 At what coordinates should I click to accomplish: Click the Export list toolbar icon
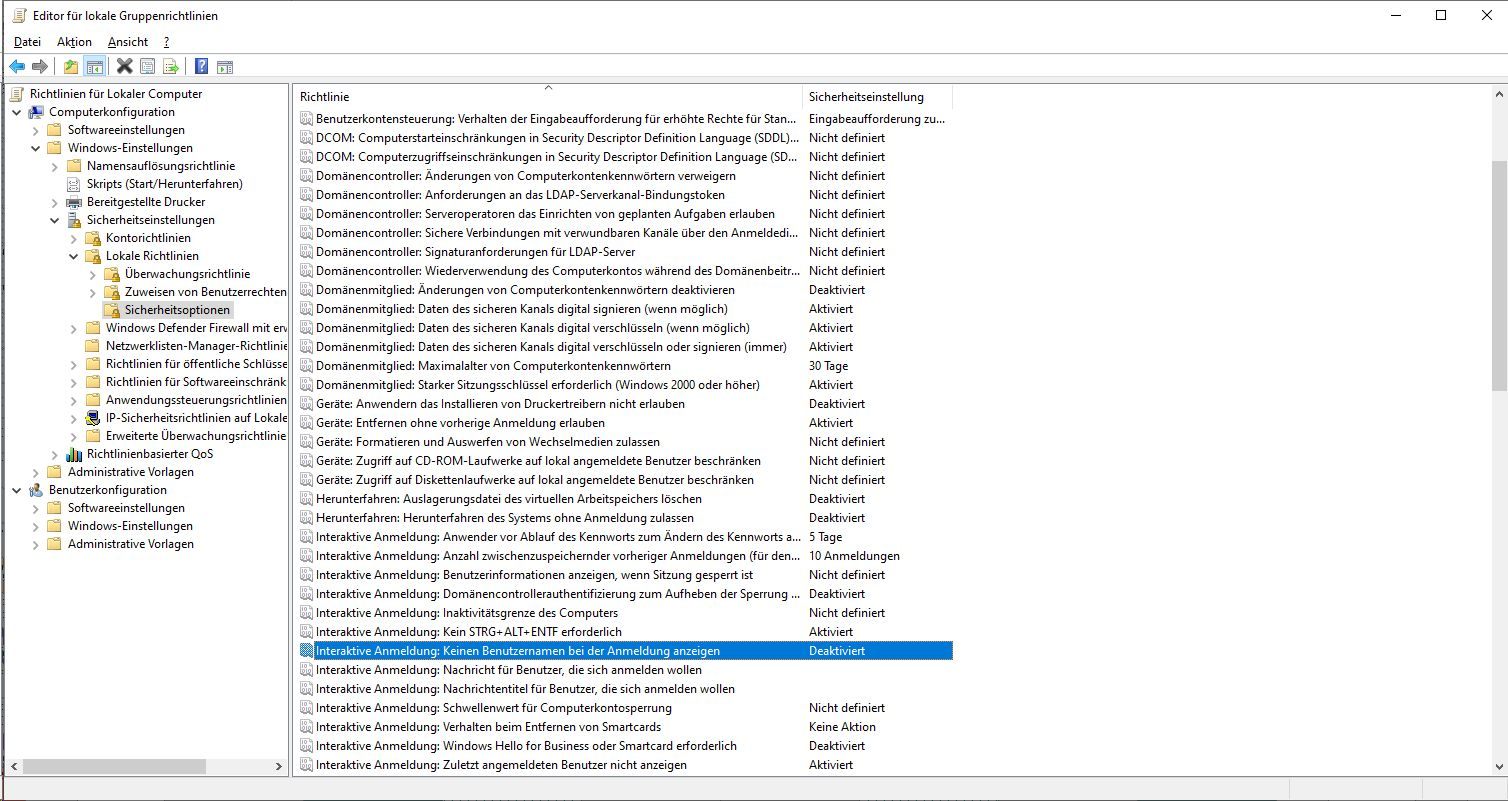(x=171, y=66)
